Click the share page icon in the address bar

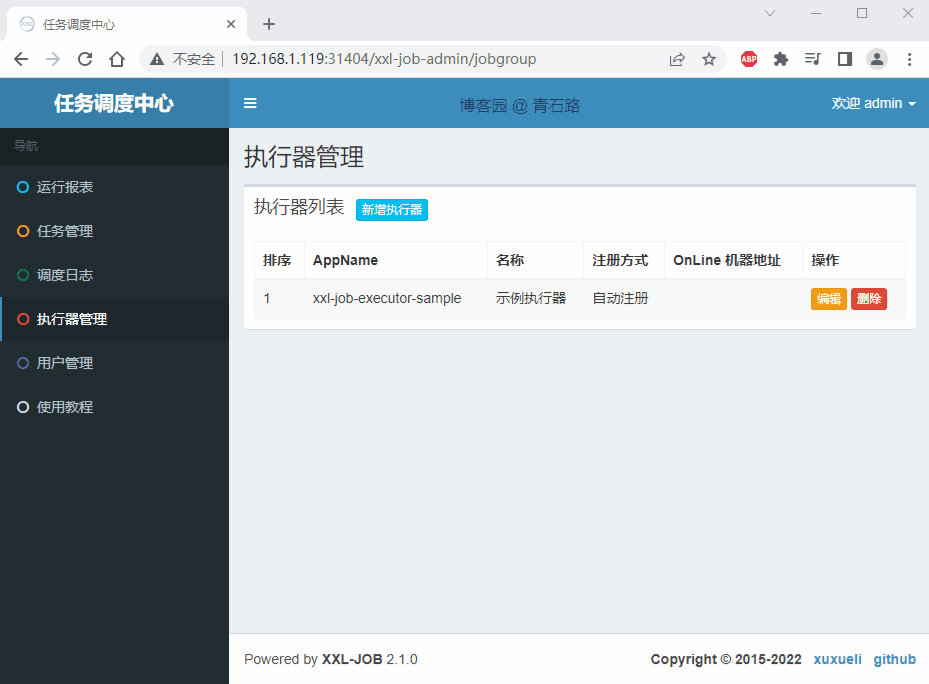click(x=677, y=59)
